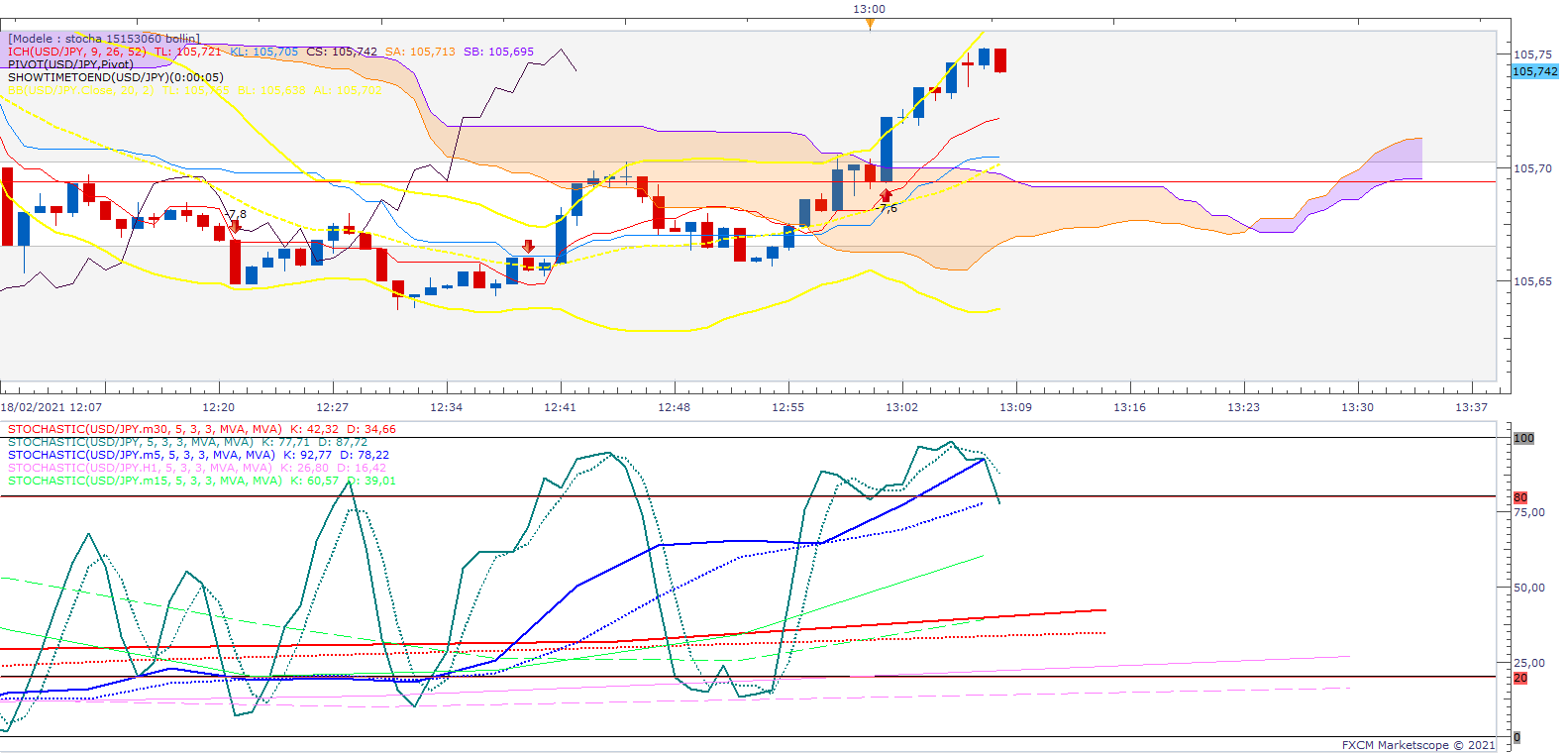Click the m5 stochastic K: 92,77 value
This screenshot has width=1568, height=753.
[308, 455]
